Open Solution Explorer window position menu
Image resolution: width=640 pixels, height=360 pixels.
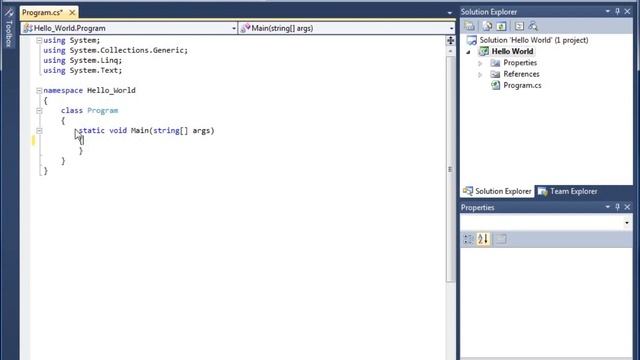point(607,12)
